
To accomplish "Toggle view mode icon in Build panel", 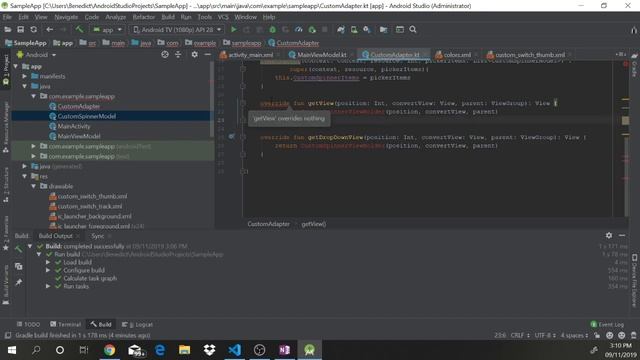I will [x=18, y=266].
